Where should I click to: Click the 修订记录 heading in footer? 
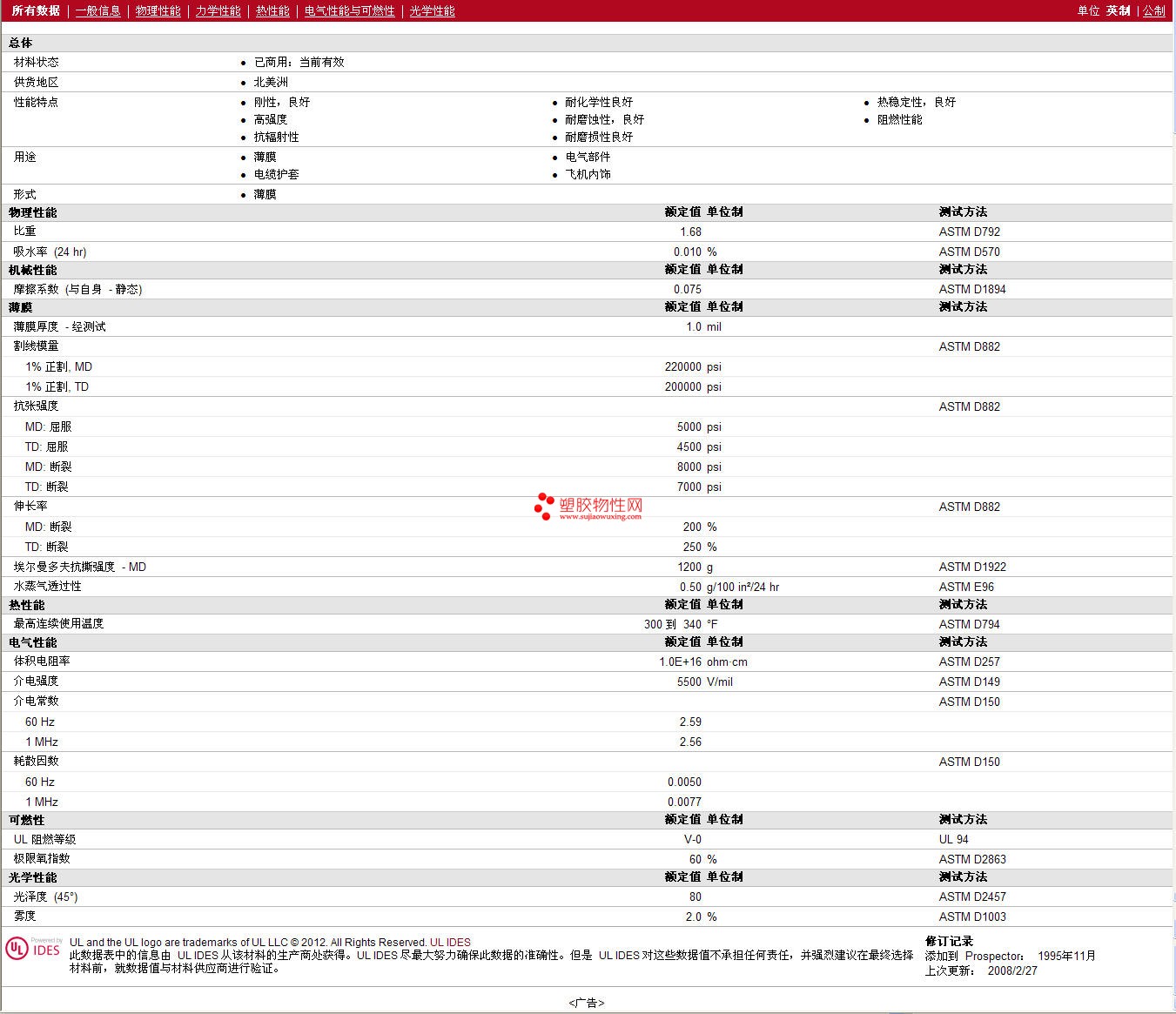(949, 941)
